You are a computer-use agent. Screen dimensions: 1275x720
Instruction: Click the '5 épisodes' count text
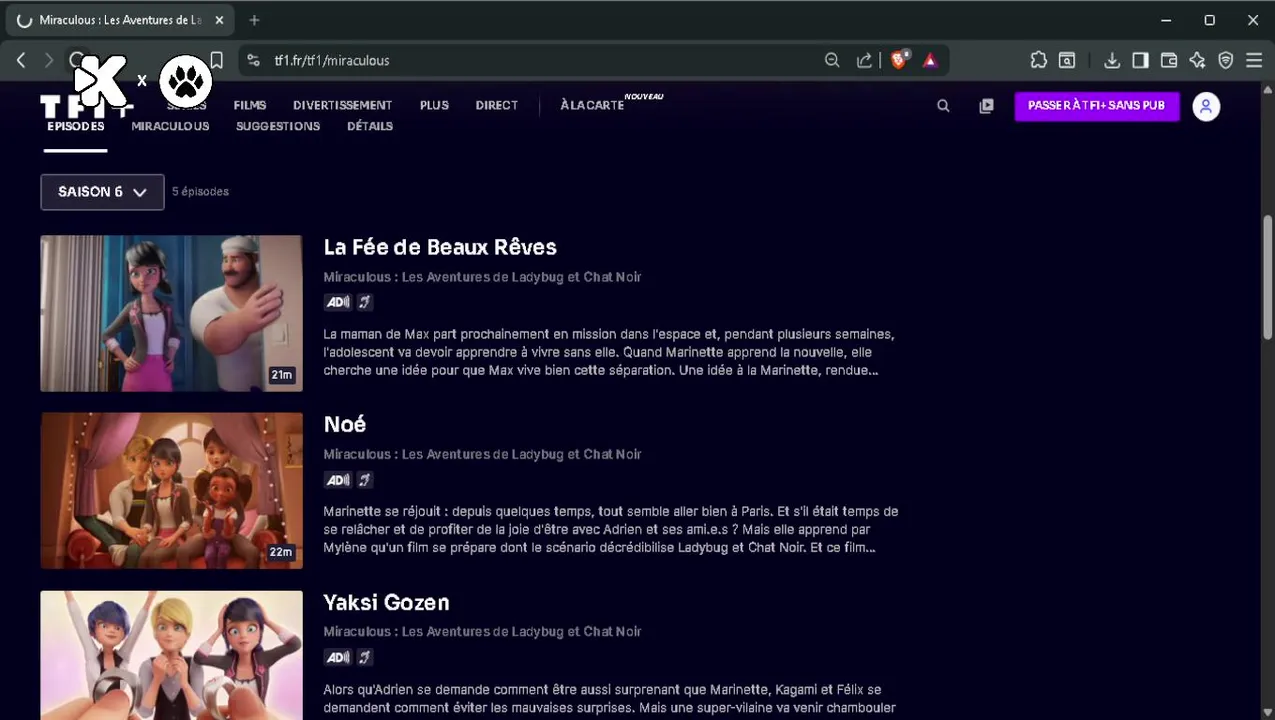[200, 191]
